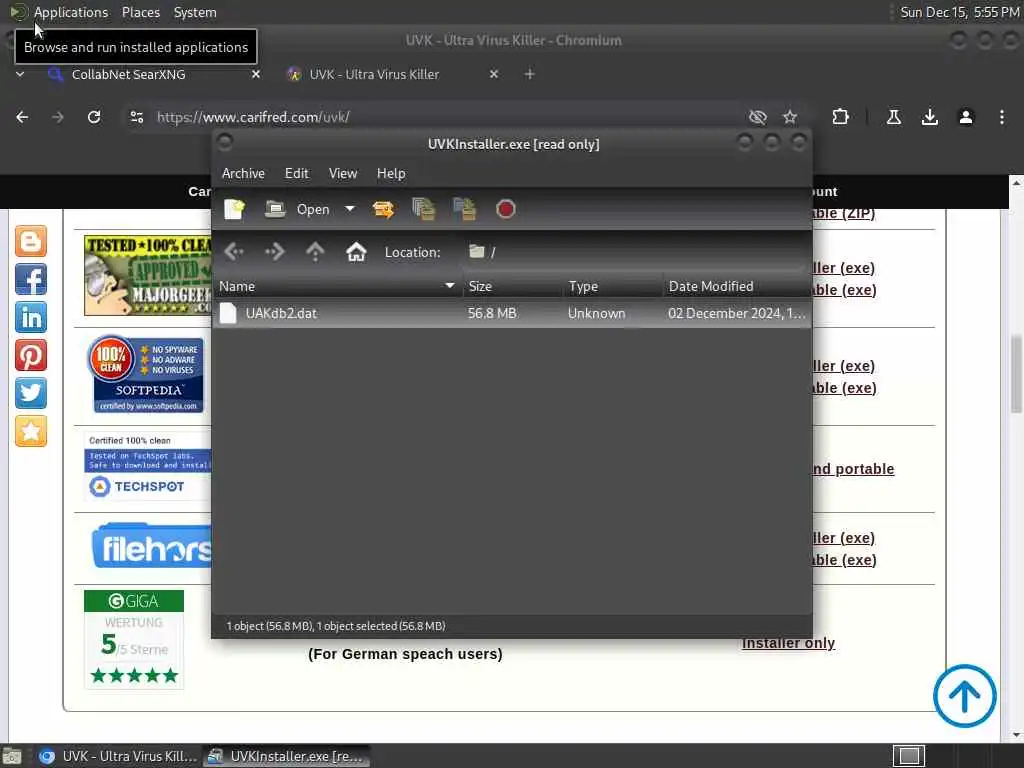Click the Location path field
This screenshot has height=768, width=1024.
[633, 252]
